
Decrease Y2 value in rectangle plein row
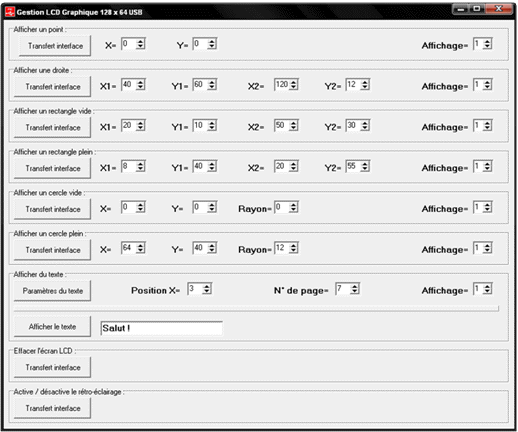point(365,169)
